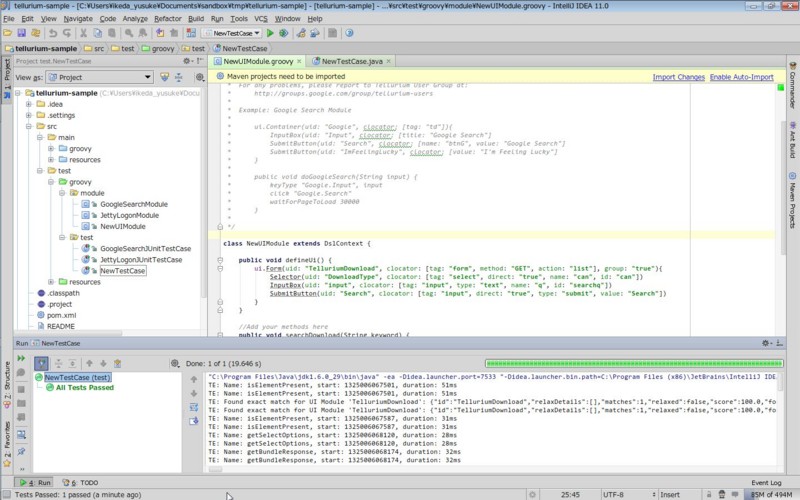Open Settings via wrench toolbar icon

click(301, 33)
